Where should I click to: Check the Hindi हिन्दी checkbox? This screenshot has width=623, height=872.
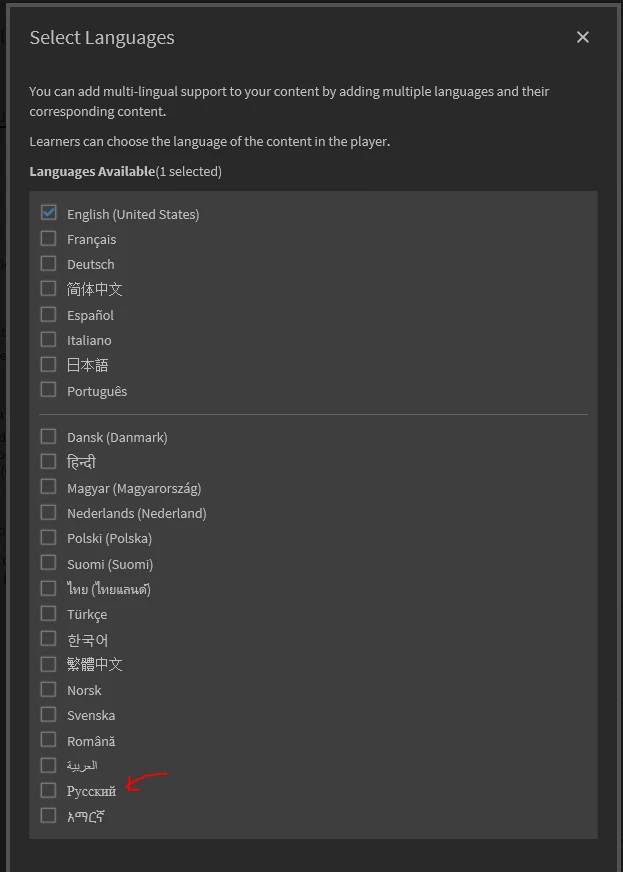(x=48, y=461)
